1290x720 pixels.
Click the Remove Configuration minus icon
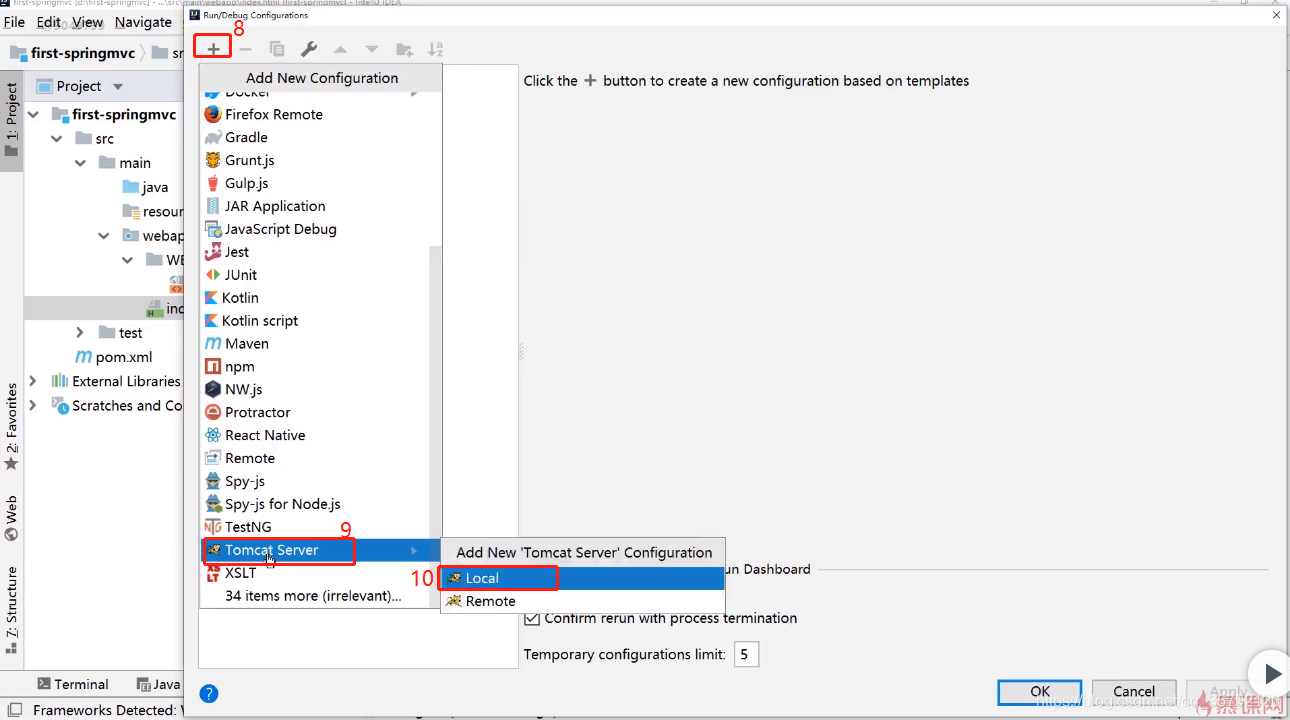[245, 49]
